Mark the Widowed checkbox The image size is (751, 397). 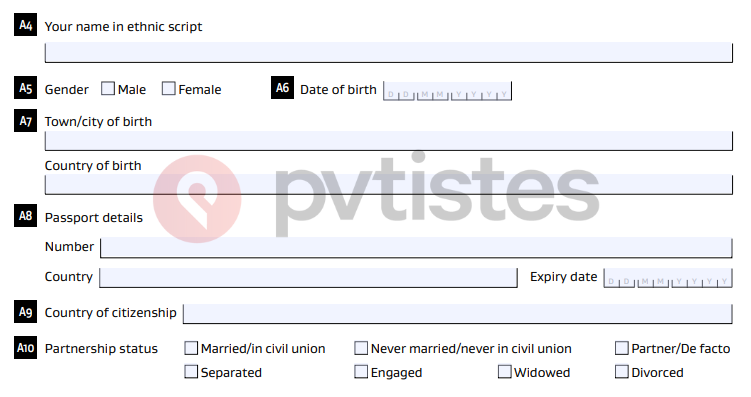coord(504,372)
